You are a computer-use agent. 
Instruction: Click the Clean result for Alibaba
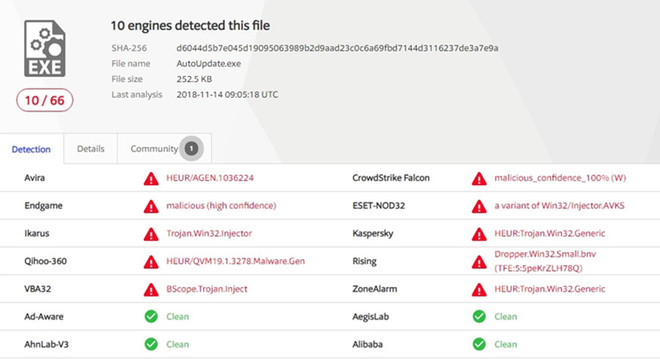click(506, 344)
